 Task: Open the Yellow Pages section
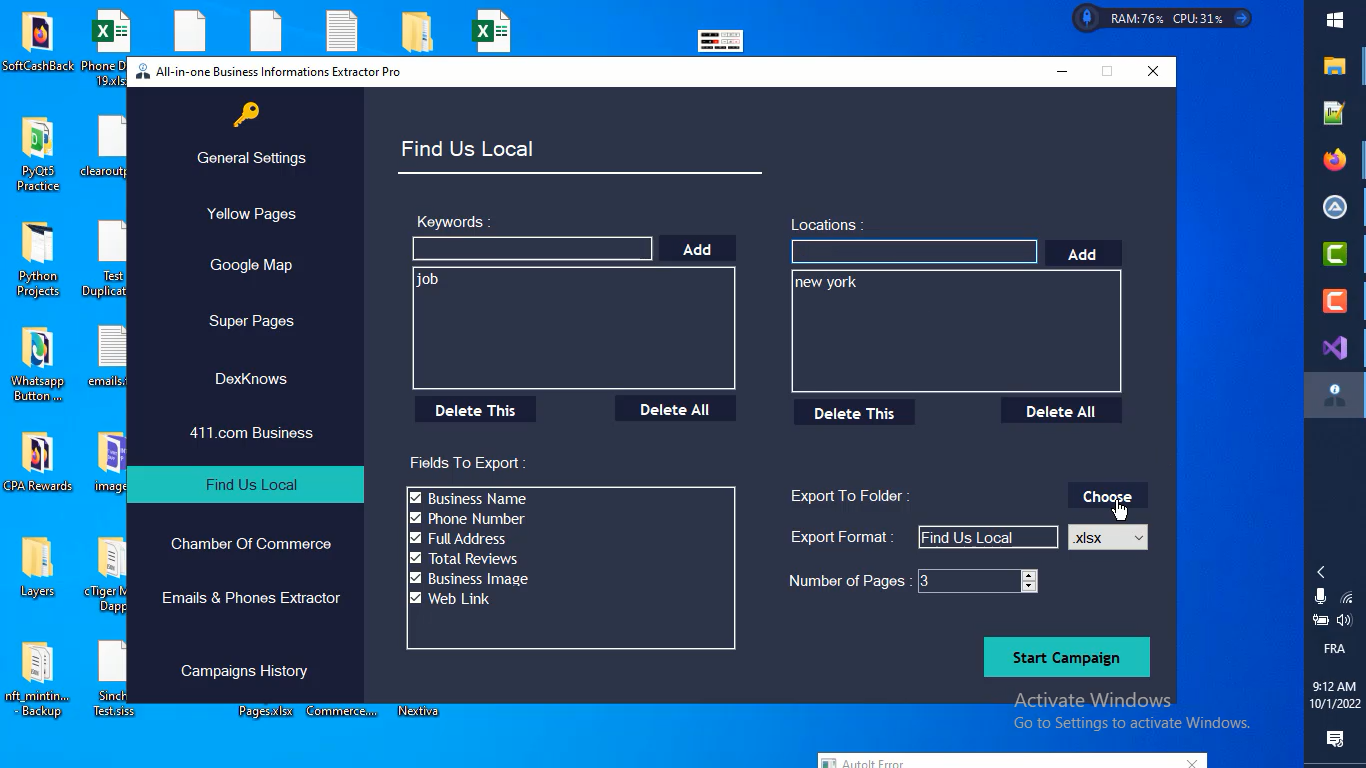(x=251, y=214)
